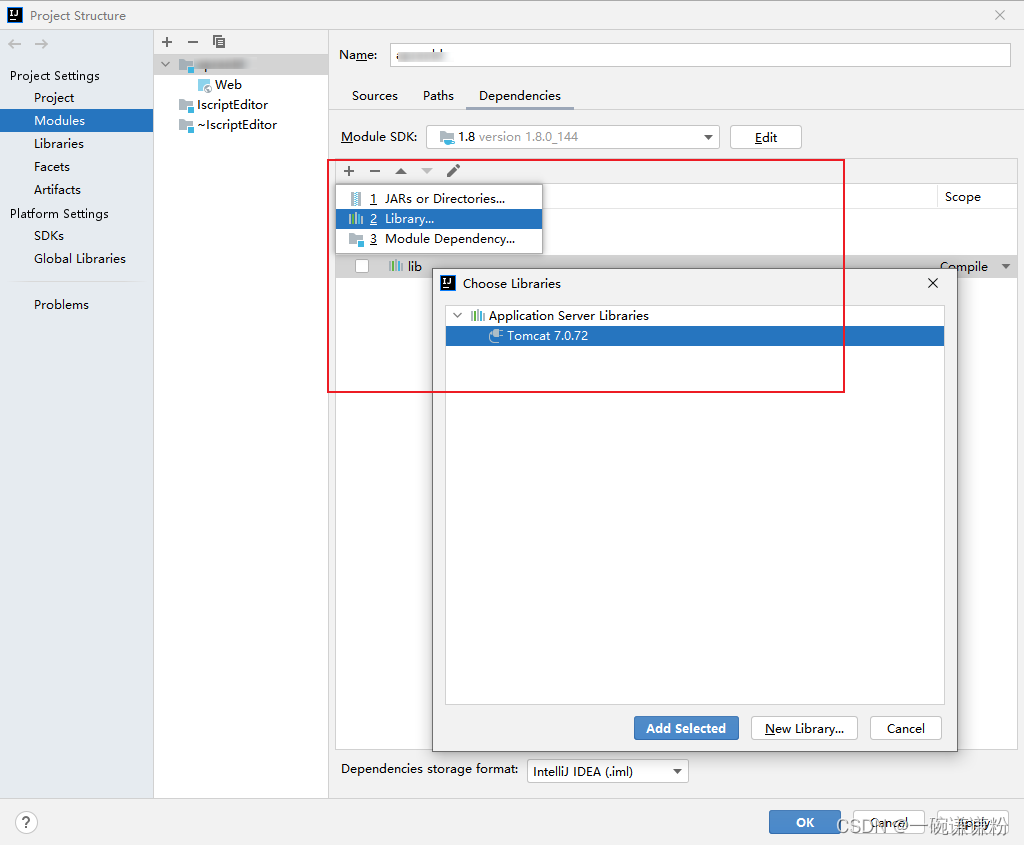This screenshot has height=845, width=1024.
Task: Click the lib library icon
Action: (x=396, y=266)
